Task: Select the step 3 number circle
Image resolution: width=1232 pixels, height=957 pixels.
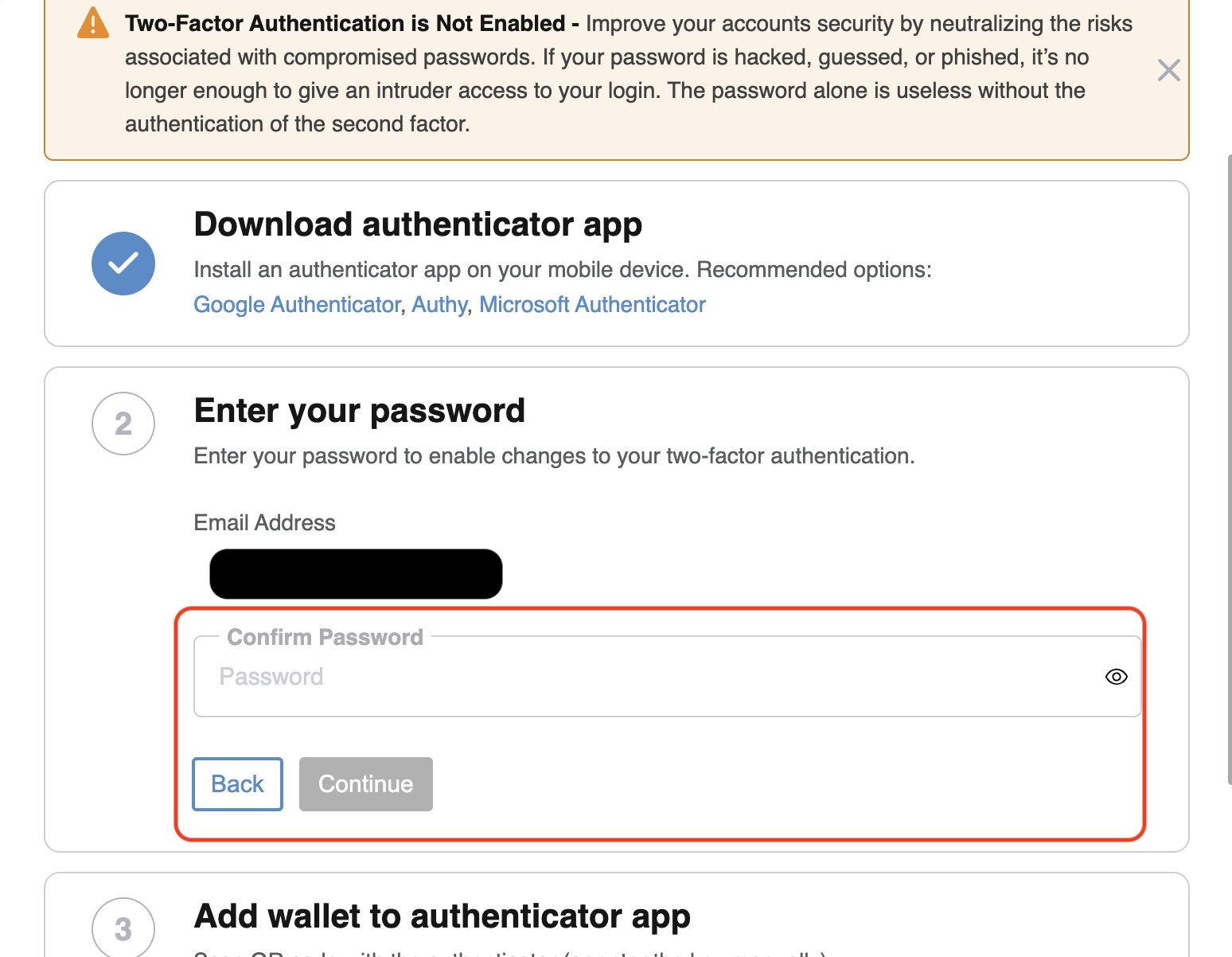Action: tap(123, 928)
